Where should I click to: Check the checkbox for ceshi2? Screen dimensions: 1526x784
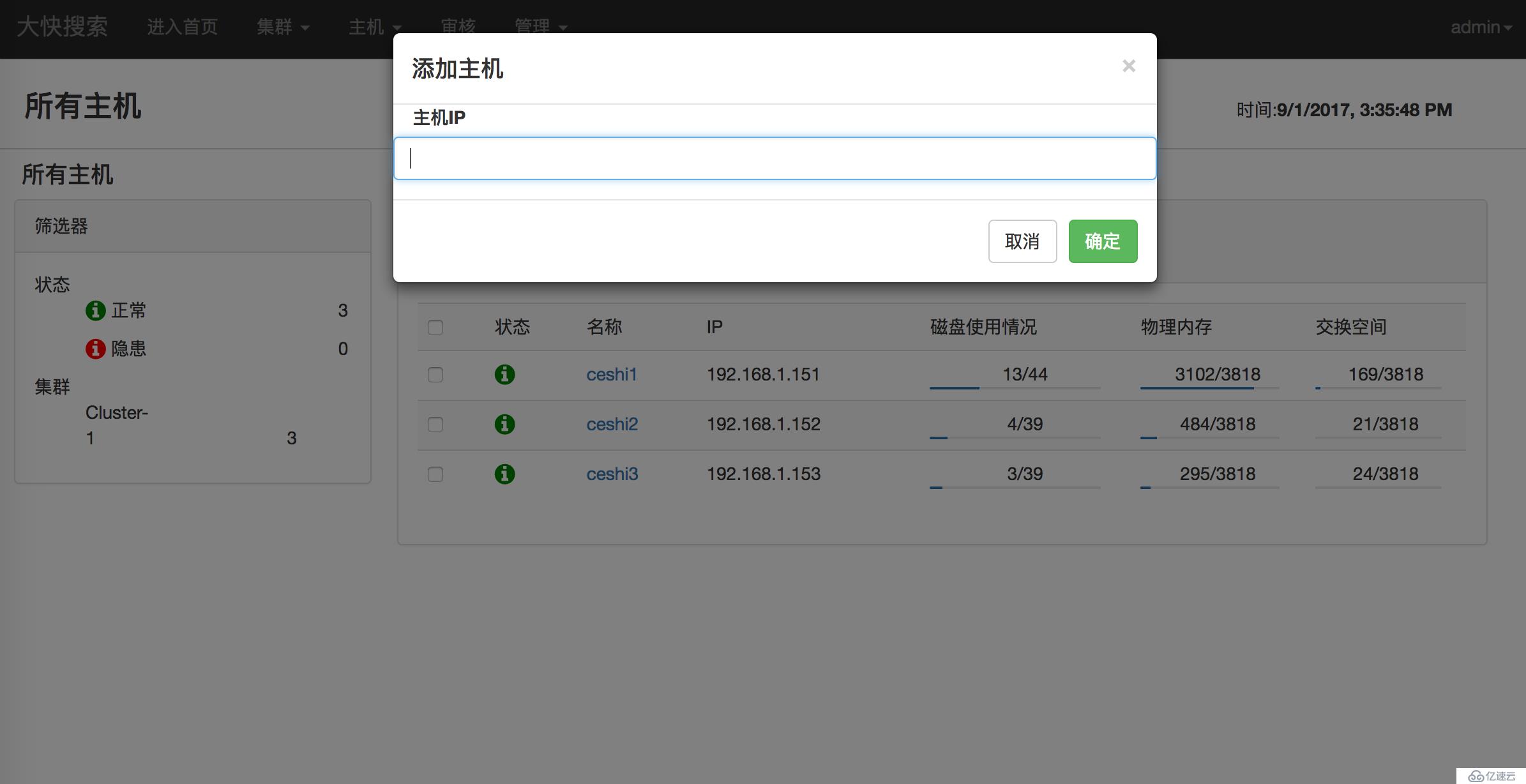tap(435, 425)
